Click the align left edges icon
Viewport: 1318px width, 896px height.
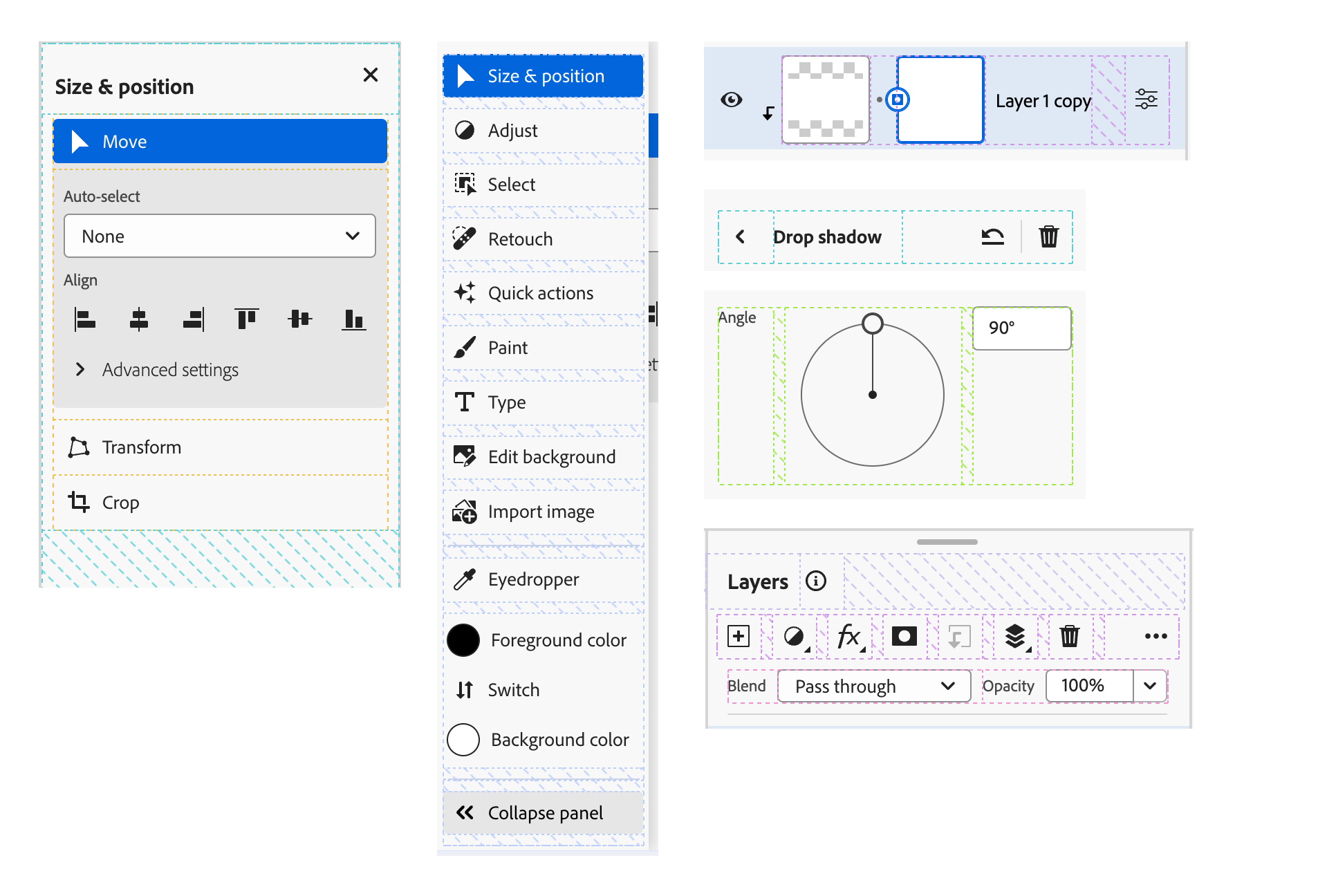click(85, 319)
